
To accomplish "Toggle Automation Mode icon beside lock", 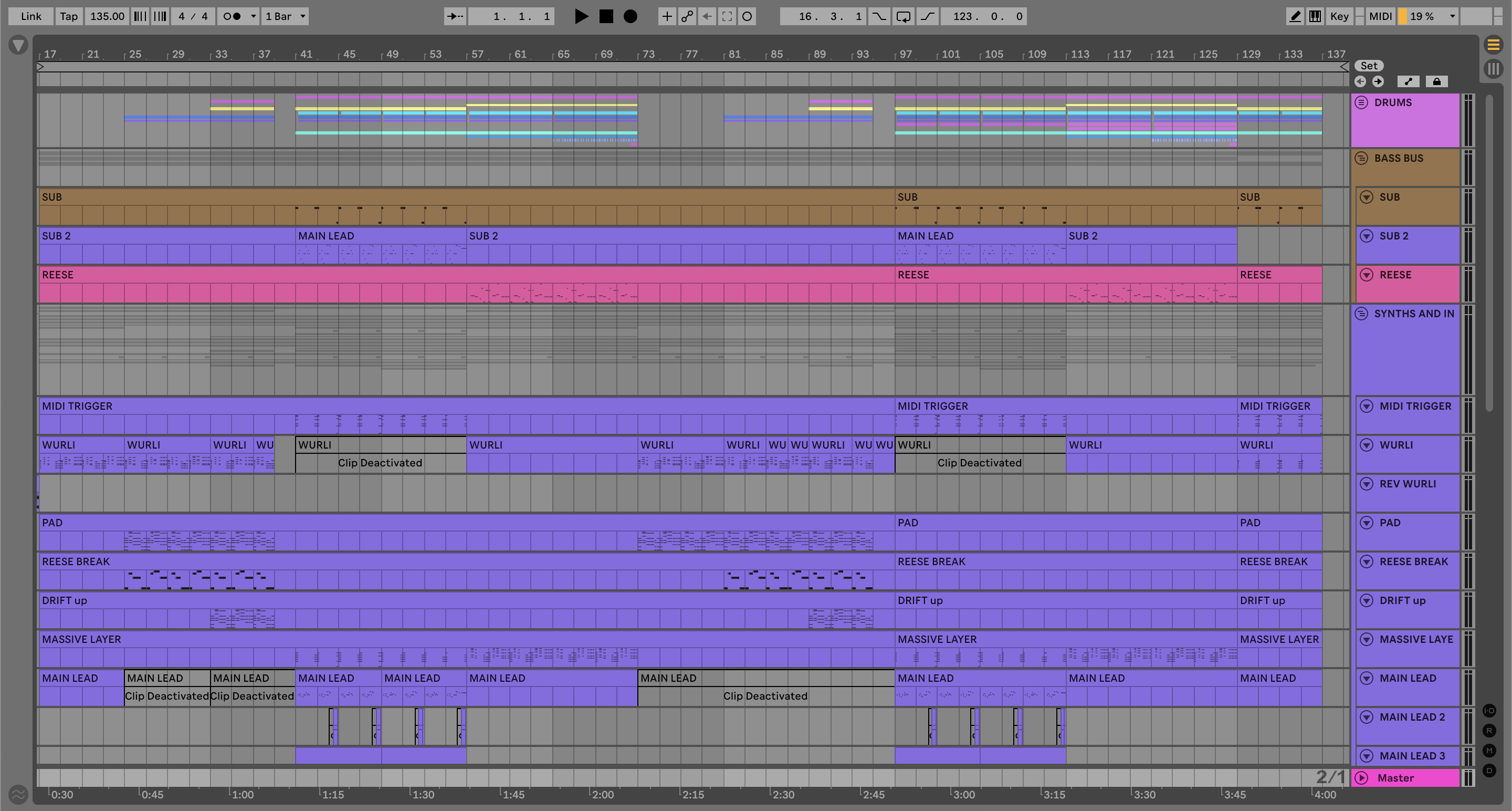I will tap(1408, 81).
